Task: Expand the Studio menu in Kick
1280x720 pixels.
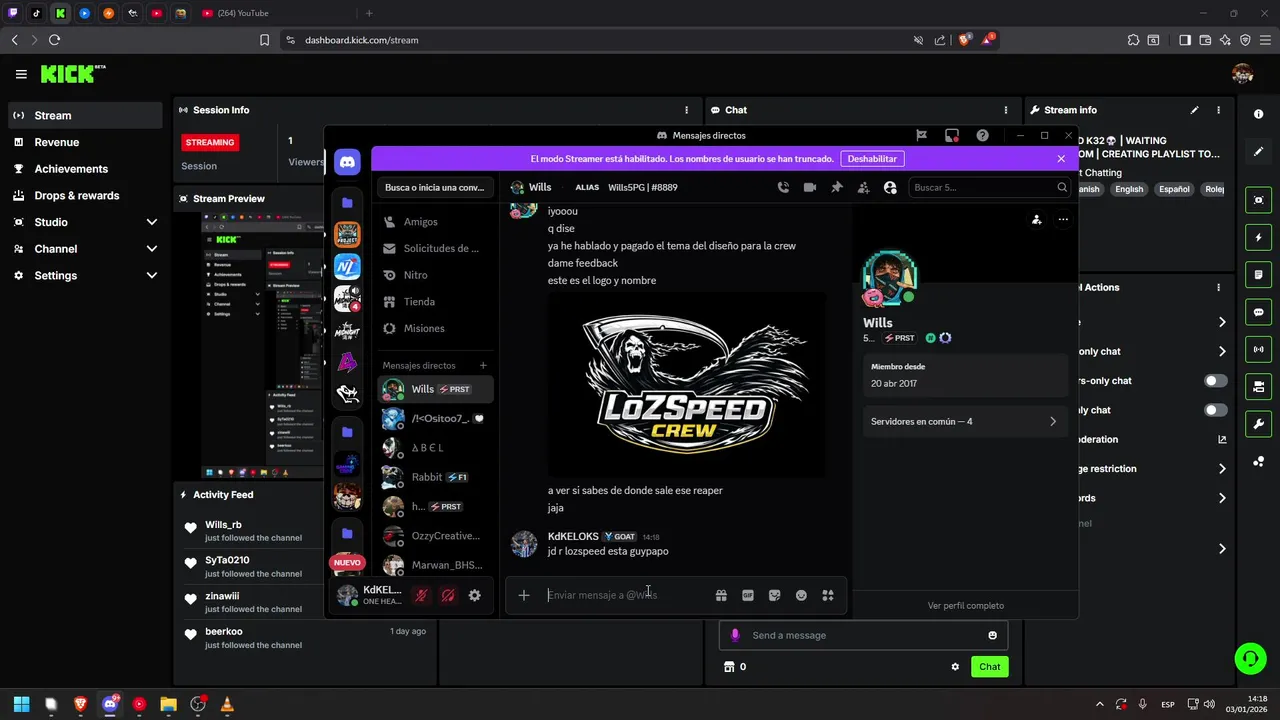Action: [84, 222]
